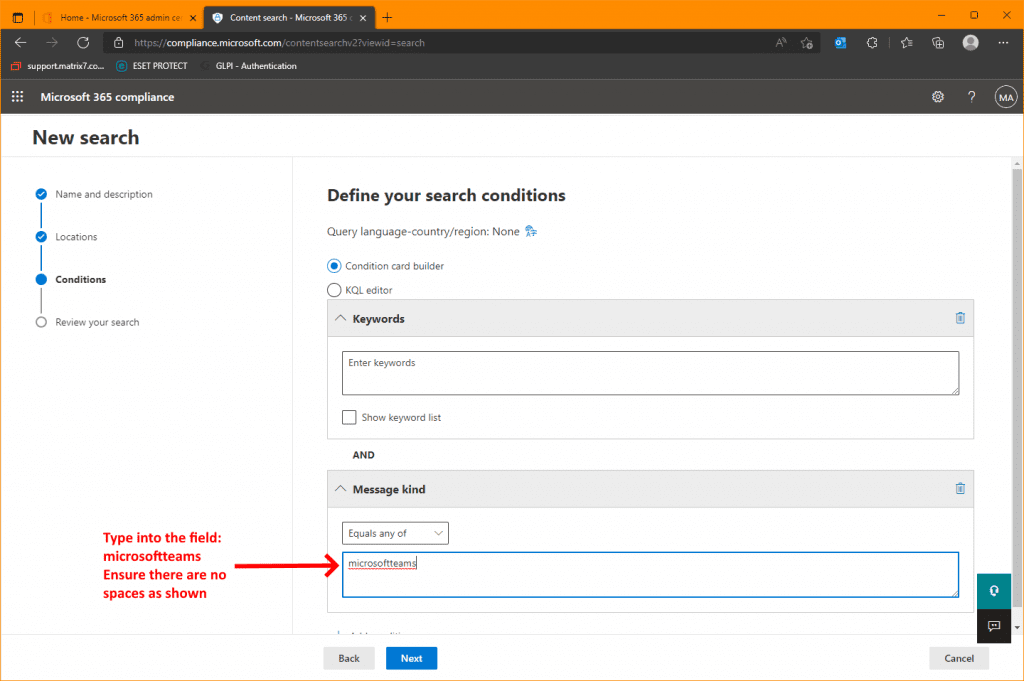Viewport: 1024px width, 681px height.
Task: Enable Show keyword list checkbox
Action: coord(349,417)
